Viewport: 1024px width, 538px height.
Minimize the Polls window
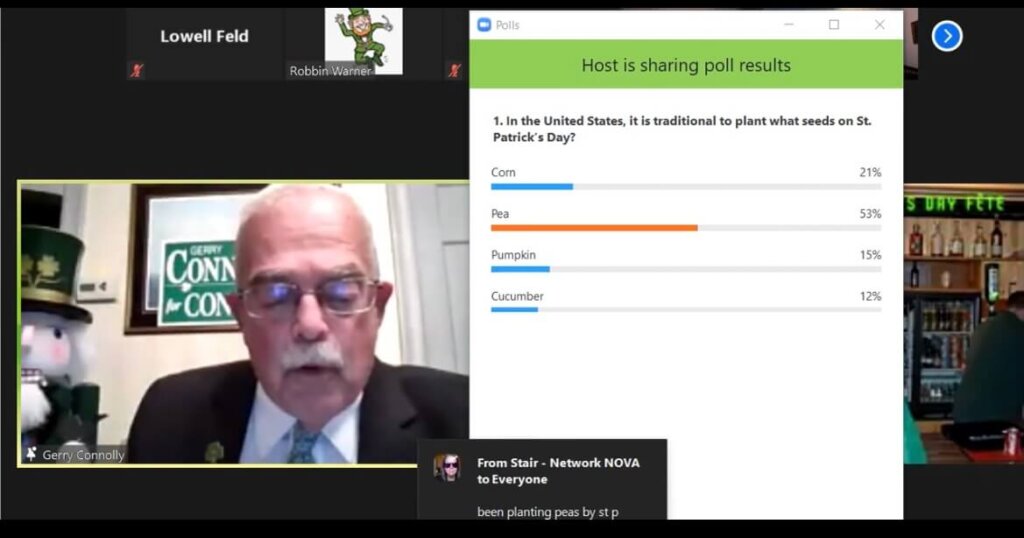point(789,25)
